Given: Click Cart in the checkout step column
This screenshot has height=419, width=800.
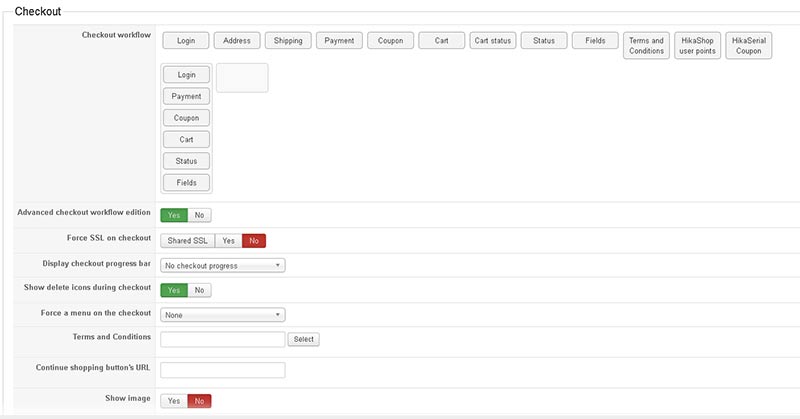Looking at the screenshot, I should (x=186, y=139).
